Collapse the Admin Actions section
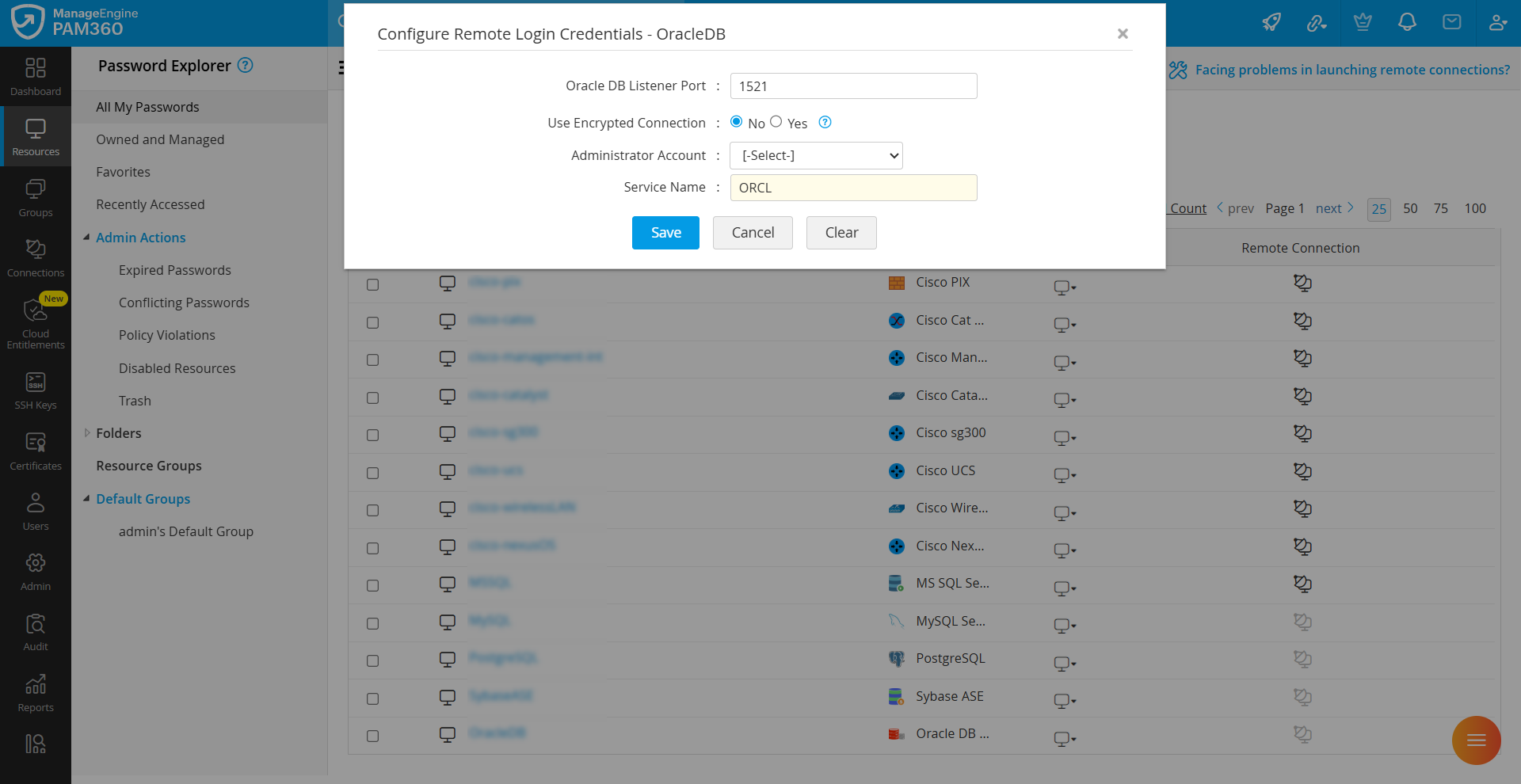Viewport: 1521px width, 784px height. click(x=86, y=238)
